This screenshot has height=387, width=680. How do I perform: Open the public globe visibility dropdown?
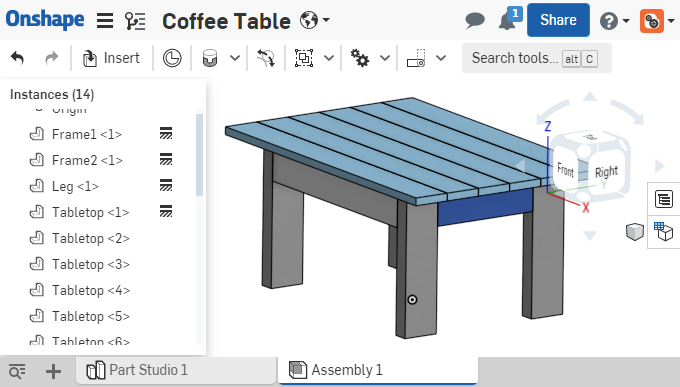[x=315, y=20]
